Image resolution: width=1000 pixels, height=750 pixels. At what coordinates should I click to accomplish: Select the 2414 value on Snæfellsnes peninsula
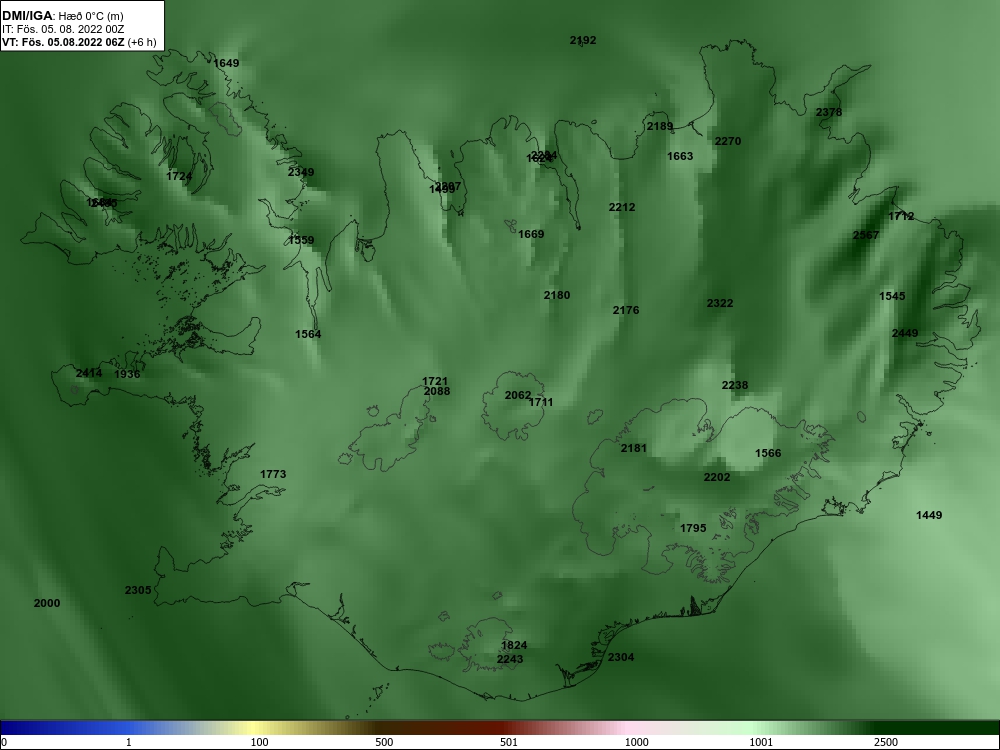89,373
